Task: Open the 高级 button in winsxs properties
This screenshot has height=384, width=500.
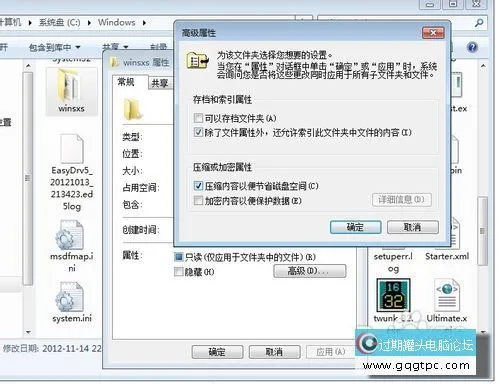Action: pos(310,271)
